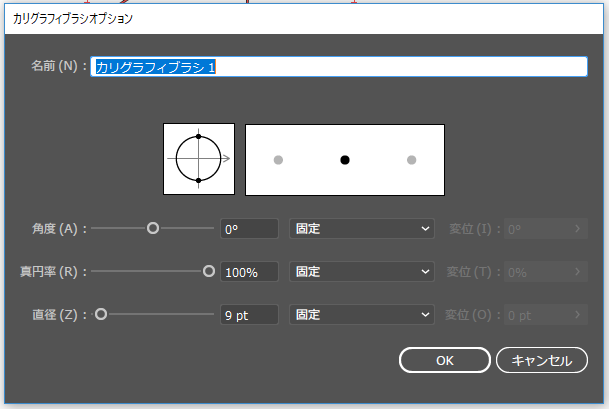Click the roundness field showing 100%
Image resolution: width=609 pixels, height=409 pixels.
[249, 272]
